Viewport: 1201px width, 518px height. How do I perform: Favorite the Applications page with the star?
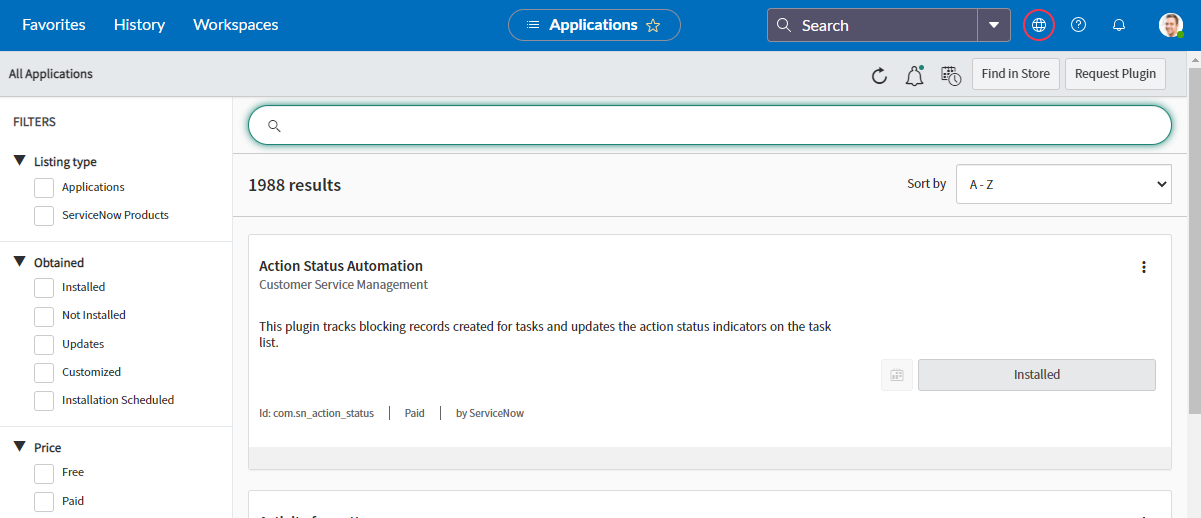[653, 26]
